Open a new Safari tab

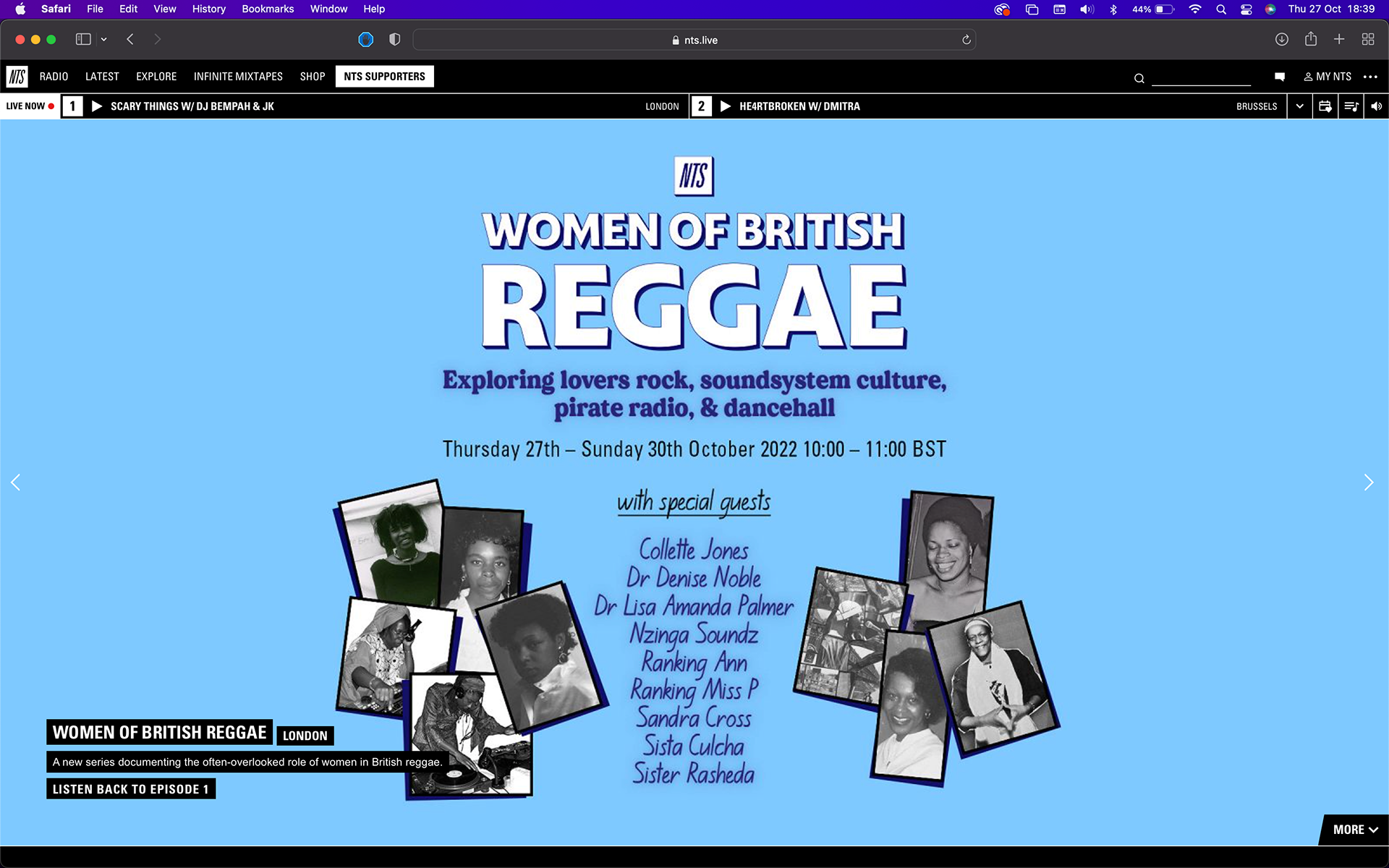point(1339,40)
